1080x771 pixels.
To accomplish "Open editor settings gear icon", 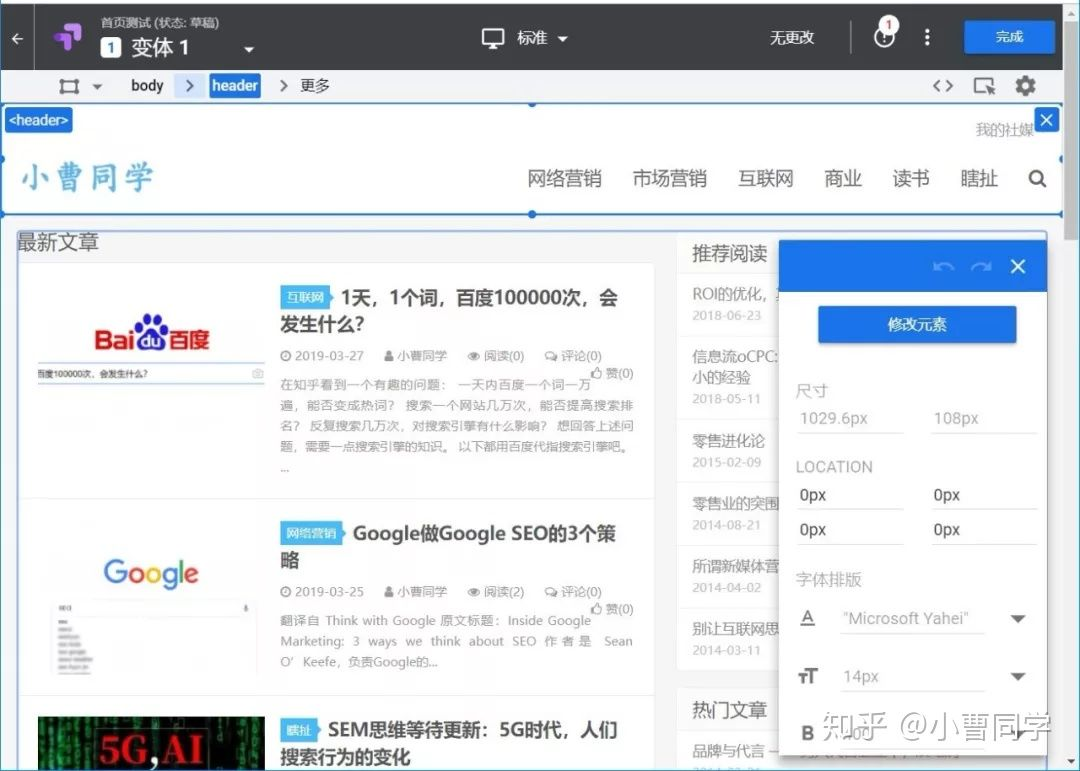I will pos(1025,86).
